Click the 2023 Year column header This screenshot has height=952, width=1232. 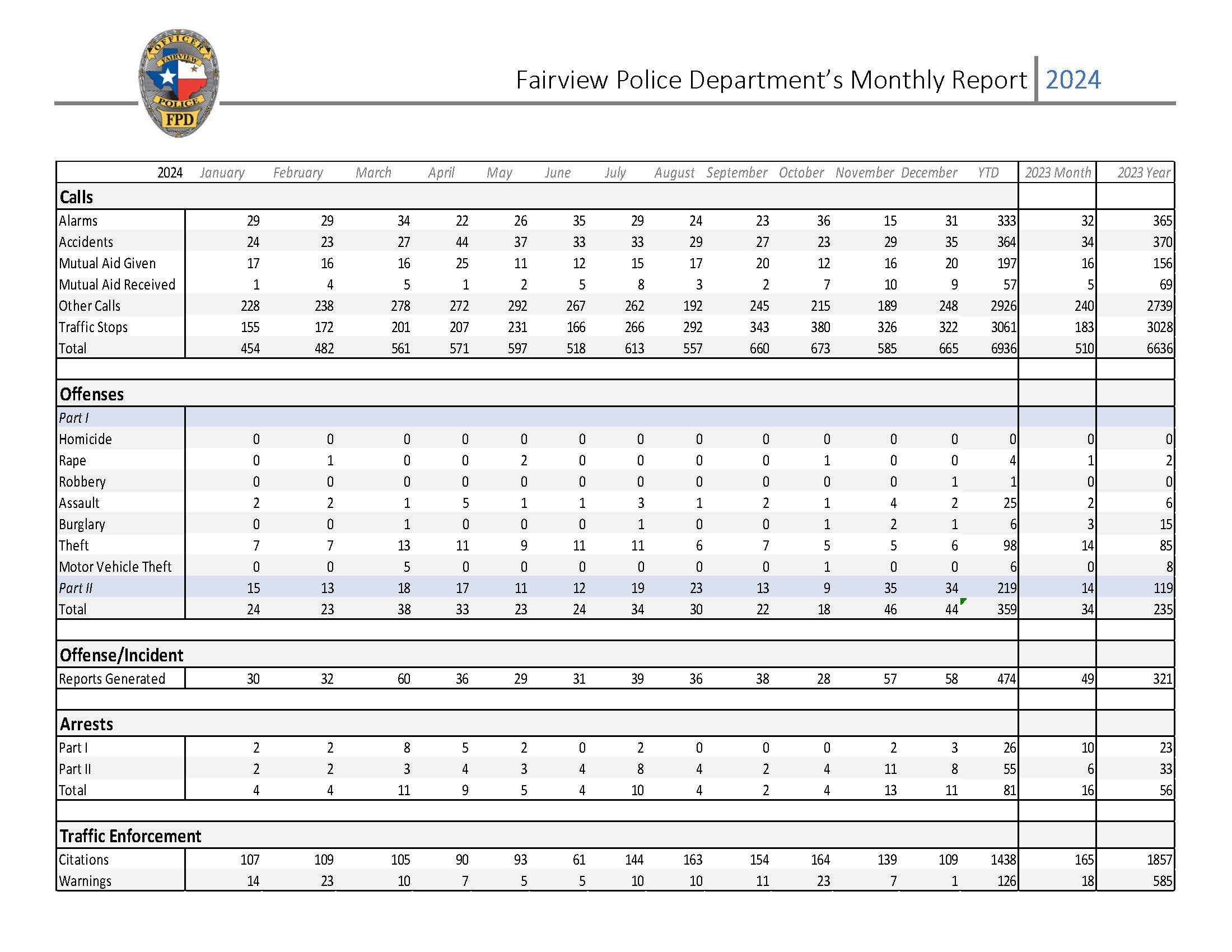click(x=1144, y=172)
